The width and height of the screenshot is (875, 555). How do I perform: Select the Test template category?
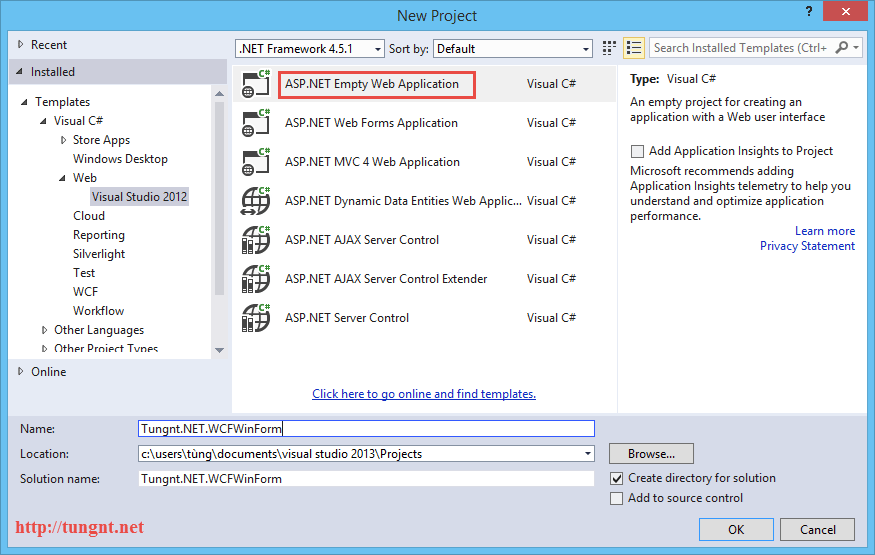(x=84, y=273)
